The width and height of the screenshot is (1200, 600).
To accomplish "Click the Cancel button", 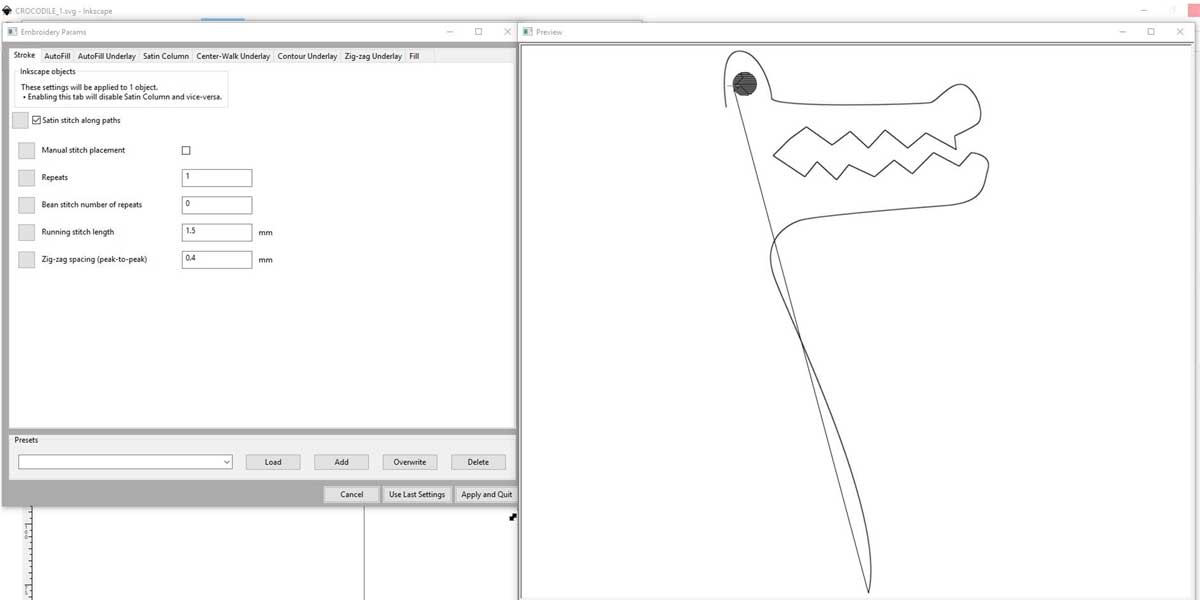I will click(351, 494).
